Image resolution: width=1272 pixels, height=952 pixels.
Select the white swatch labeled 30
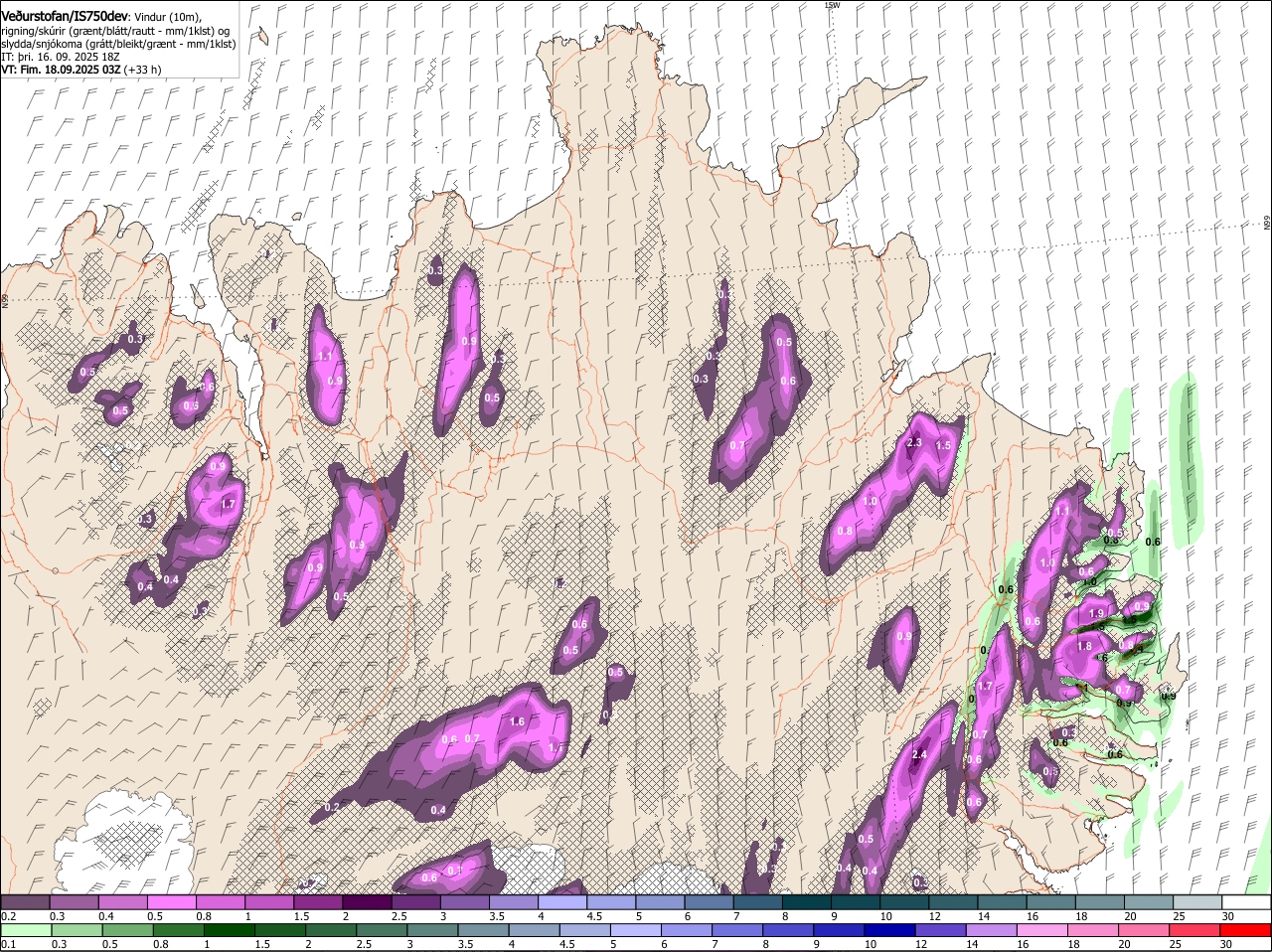1246,902
